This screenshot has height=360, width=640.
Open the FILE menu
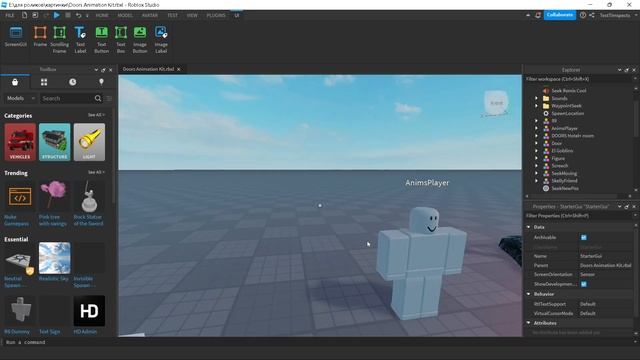[x=10, y=15]
